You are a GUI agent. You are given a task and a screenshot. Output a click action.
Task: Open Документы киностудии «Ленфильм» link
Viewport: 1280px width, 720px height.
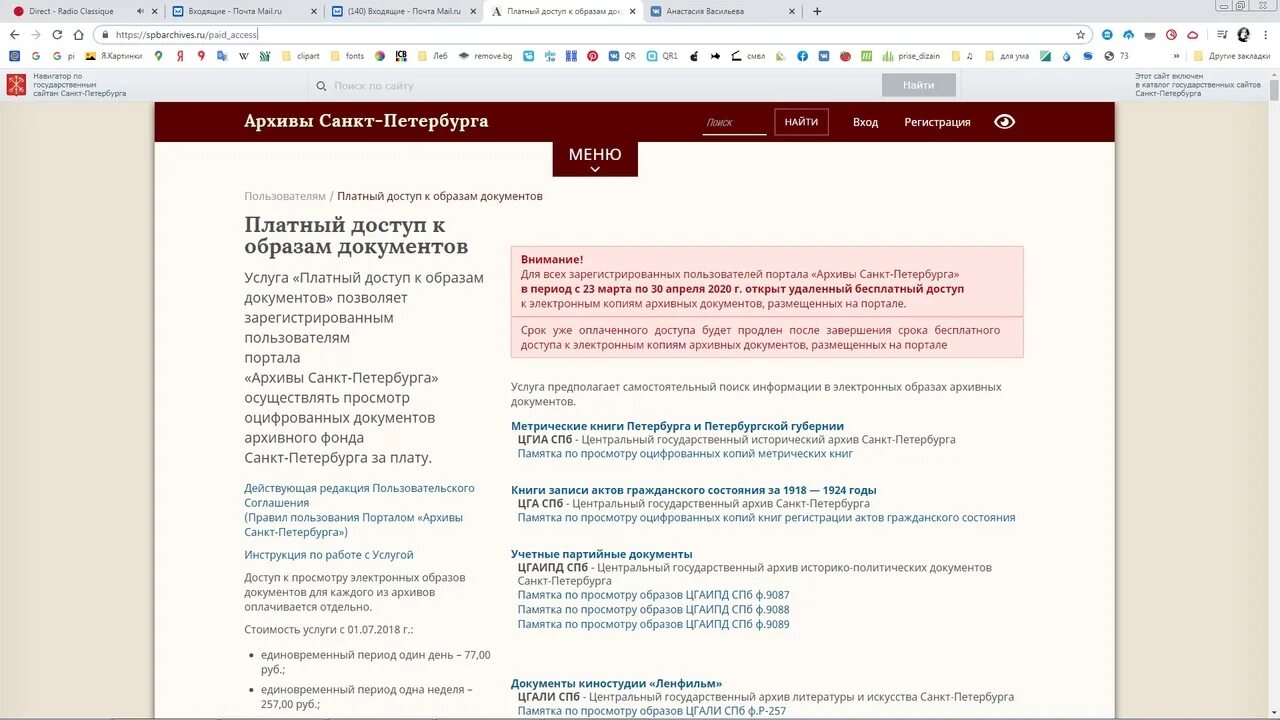616,683
